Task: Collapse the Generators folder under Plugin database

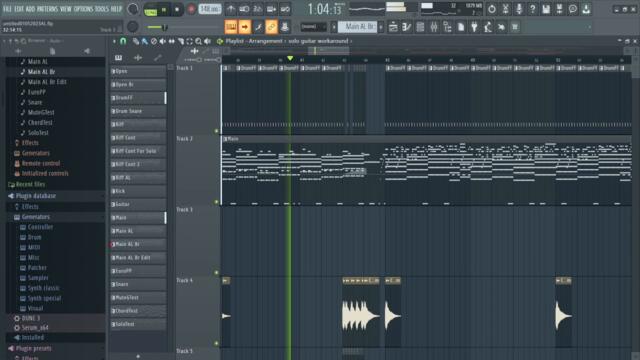Action: point(36,217)
